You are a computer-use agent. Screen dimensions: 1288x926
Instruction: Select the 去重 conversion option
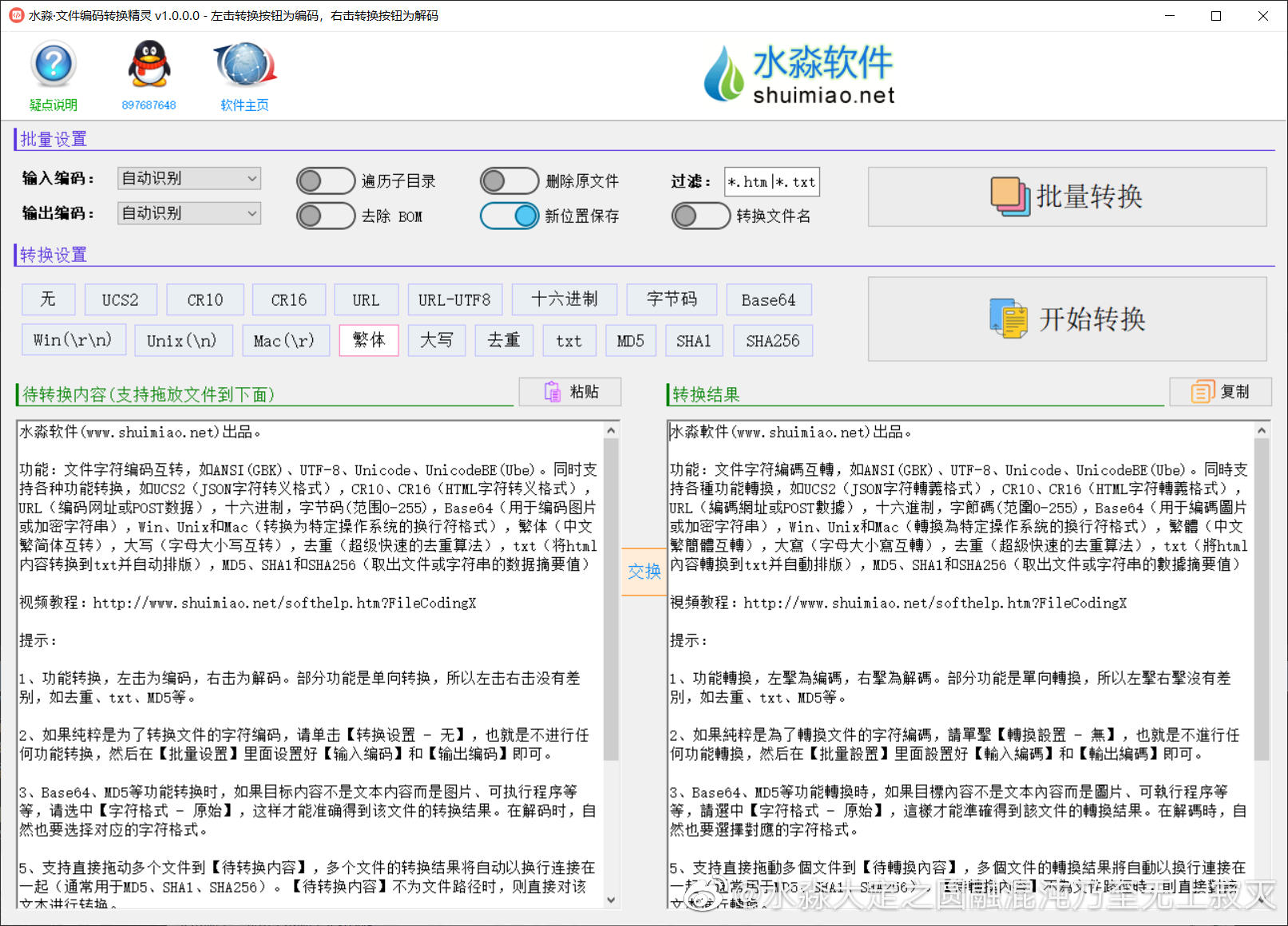(504, 341)
